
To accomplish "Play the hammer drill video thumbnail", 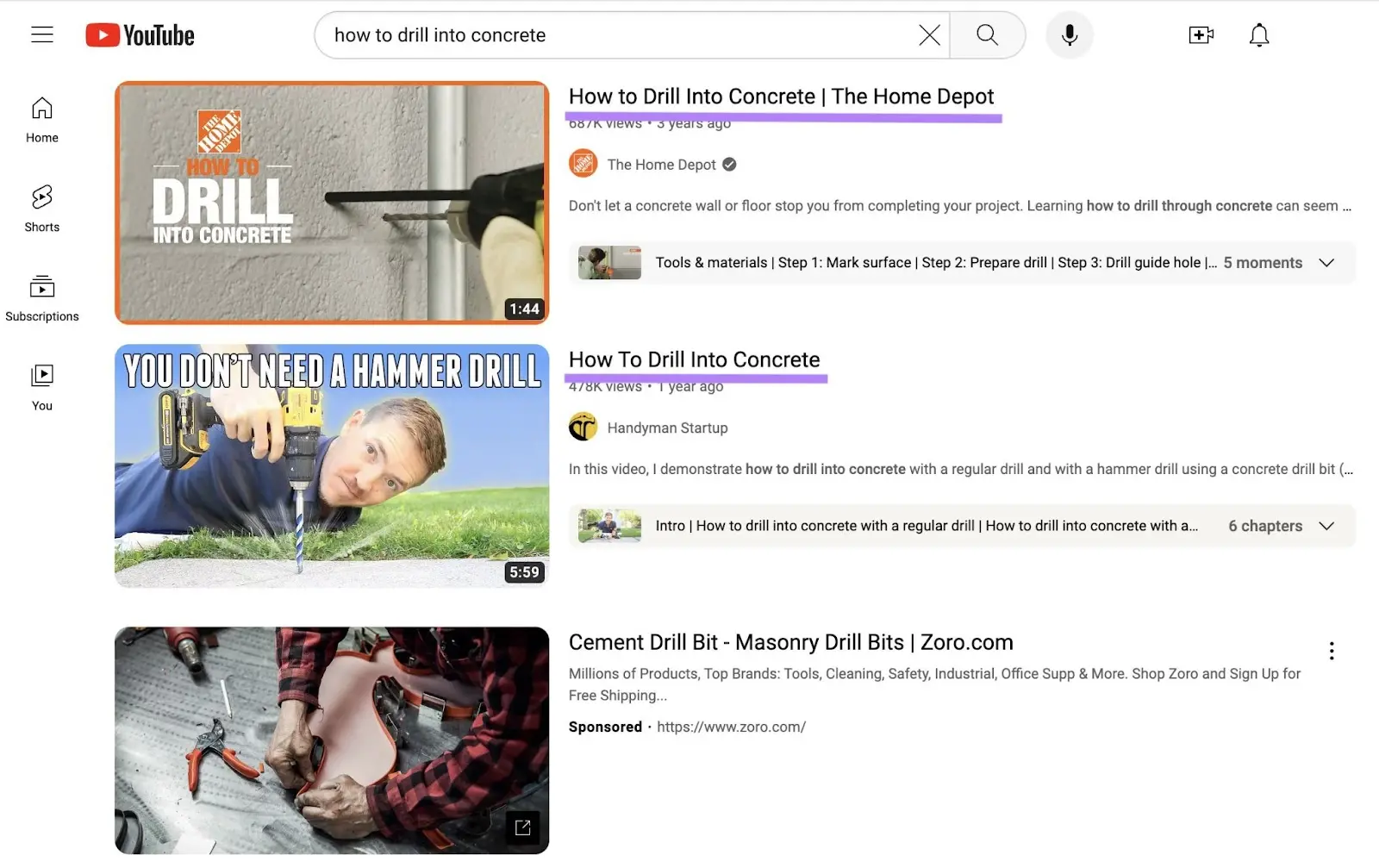I will 332,465.
